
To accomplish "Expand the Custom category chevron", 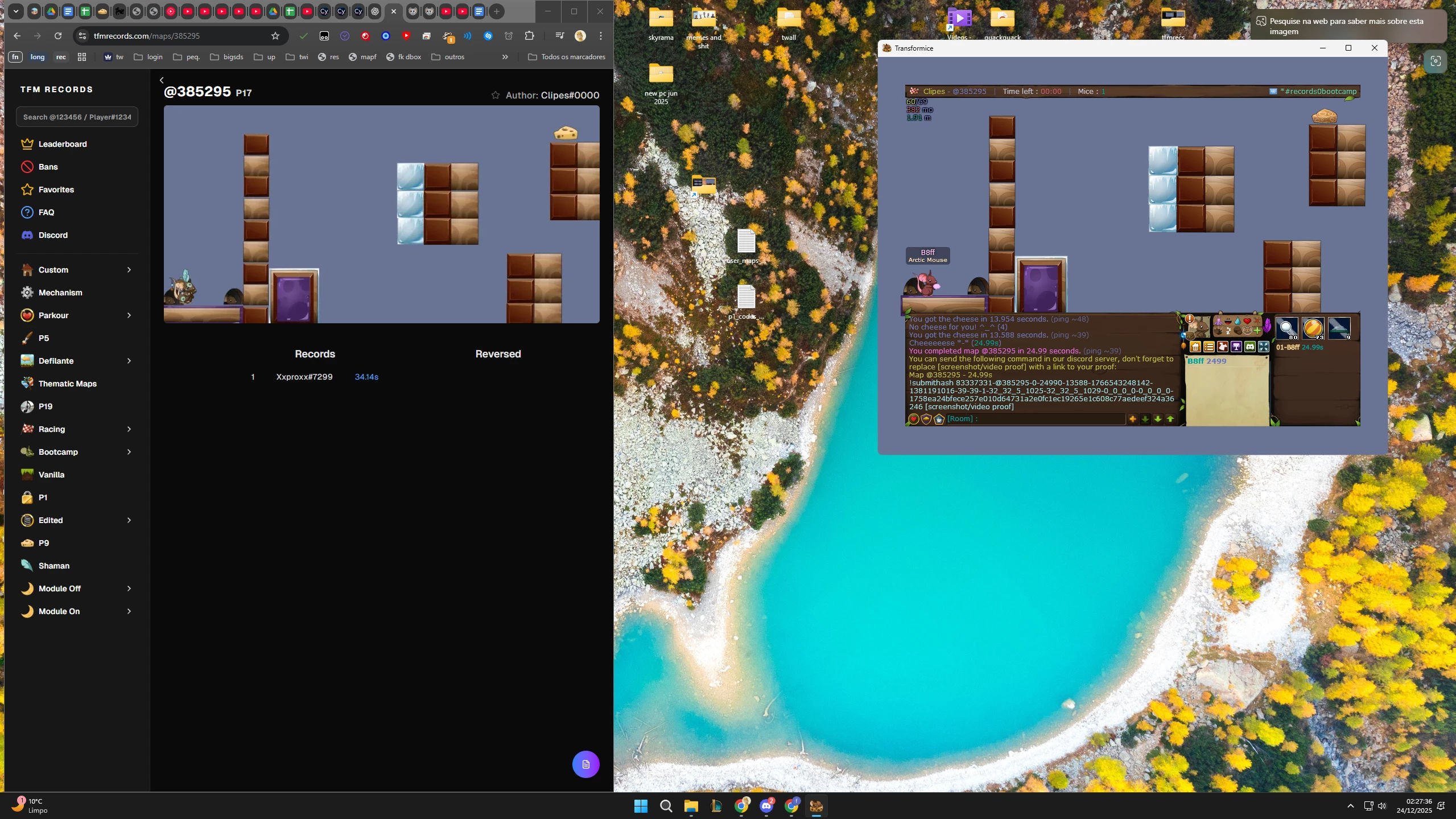I will pyautogui.click(x=129, y=270).
